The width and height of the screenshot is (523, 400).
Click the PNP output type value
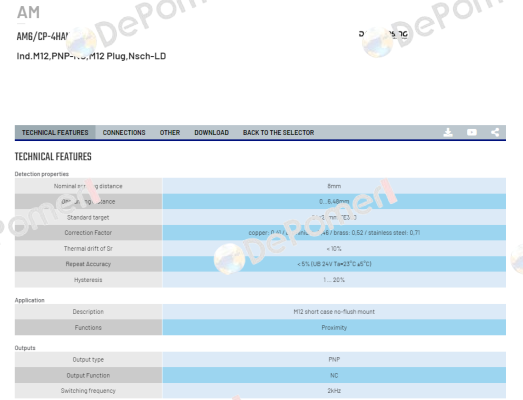click(x=334, y=359)
